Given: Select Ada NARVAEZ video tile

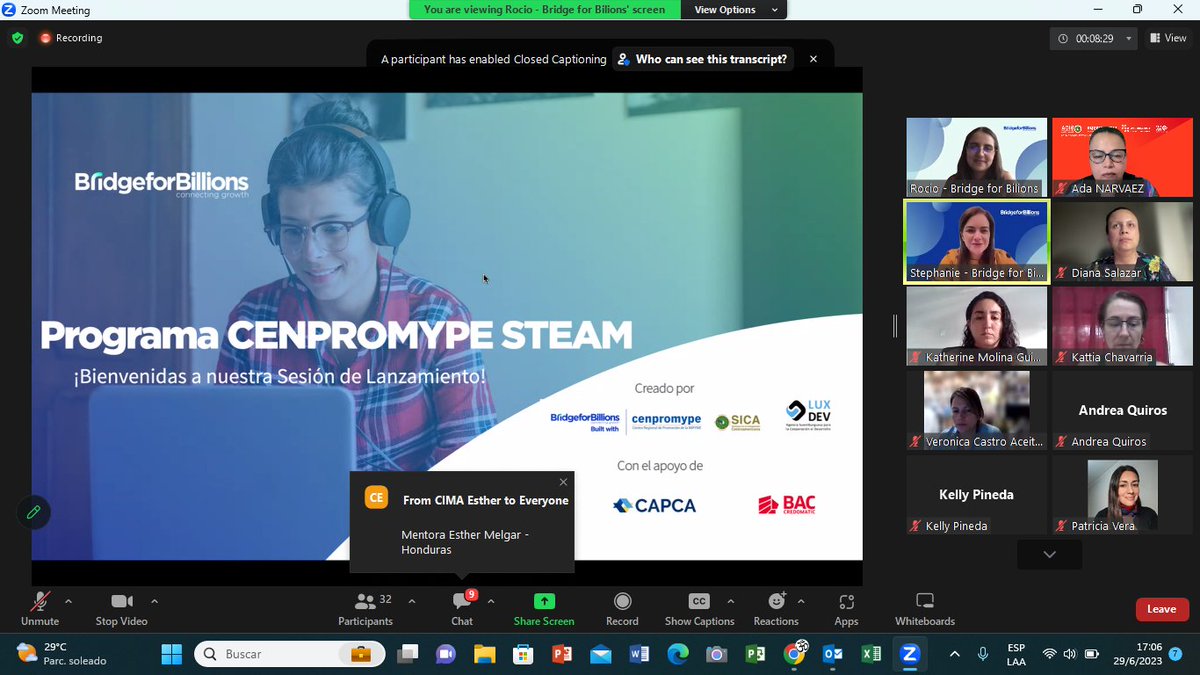Looking at the screenshot, I should [1122, 157].
